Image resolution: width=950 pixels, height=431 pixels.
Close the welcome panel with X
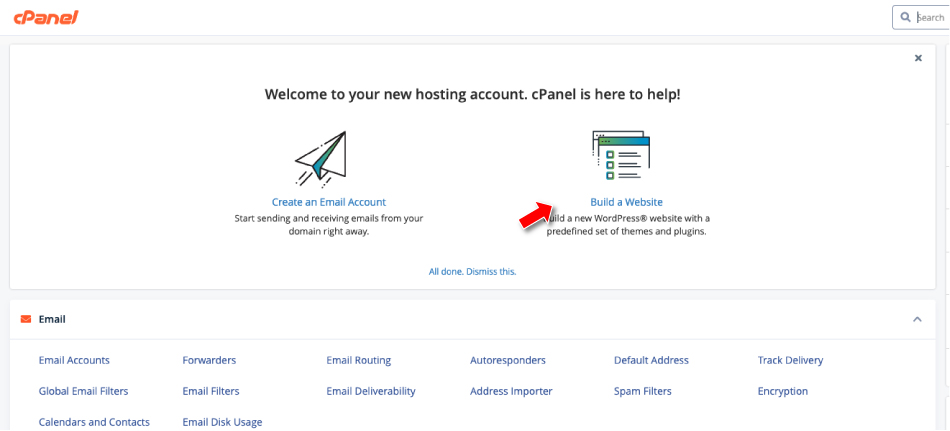point(918,58)
